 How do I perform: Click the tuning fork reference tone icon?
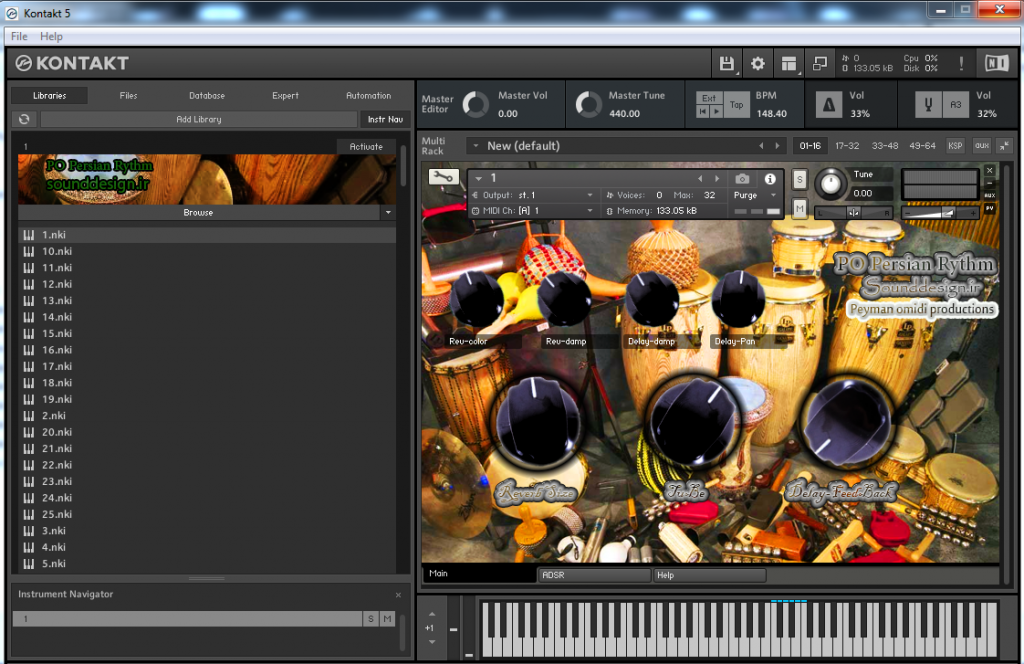pyautogui.click(x=928, y=104)
